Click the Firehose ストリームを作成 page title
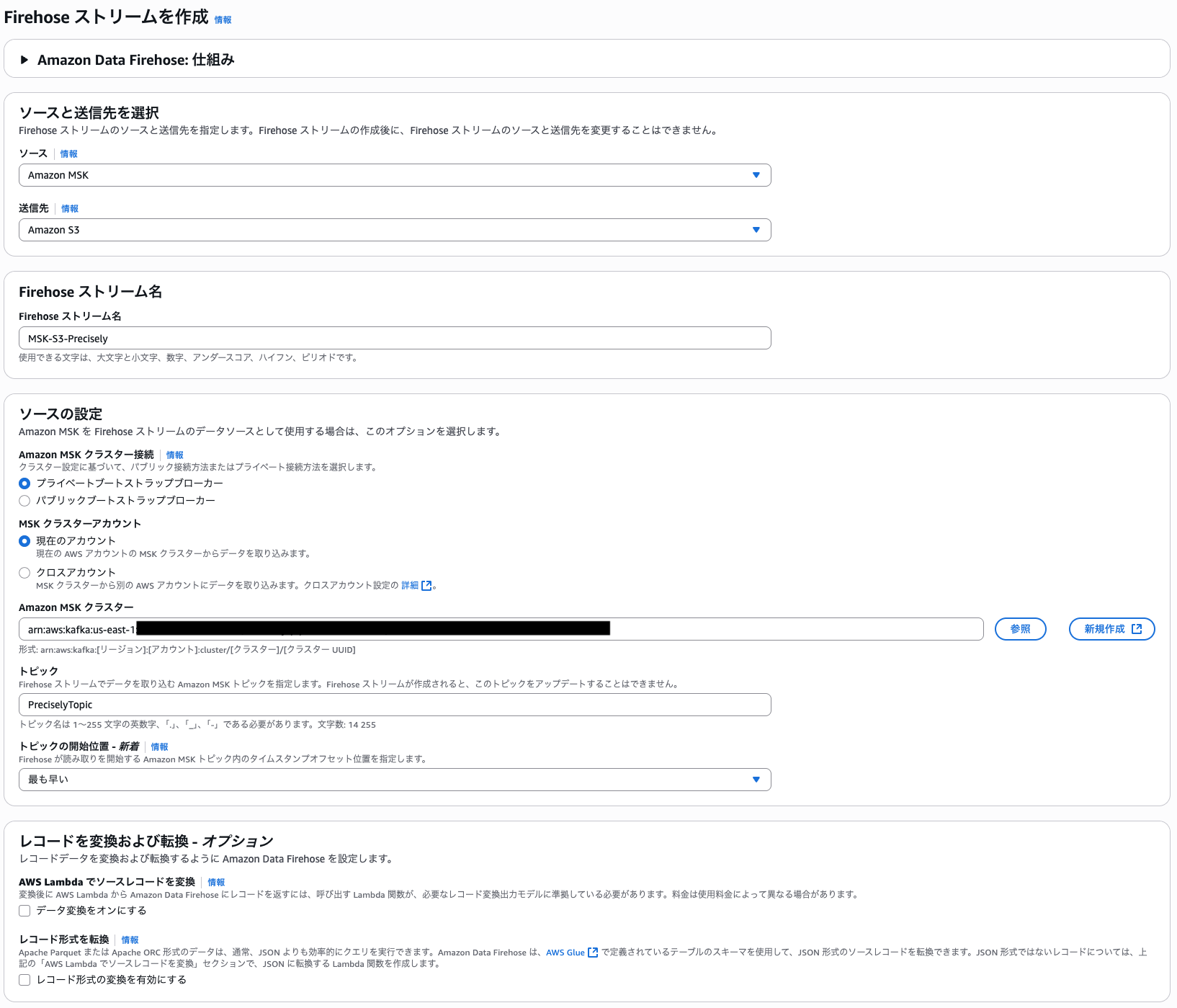 click(x=107, y=17)
